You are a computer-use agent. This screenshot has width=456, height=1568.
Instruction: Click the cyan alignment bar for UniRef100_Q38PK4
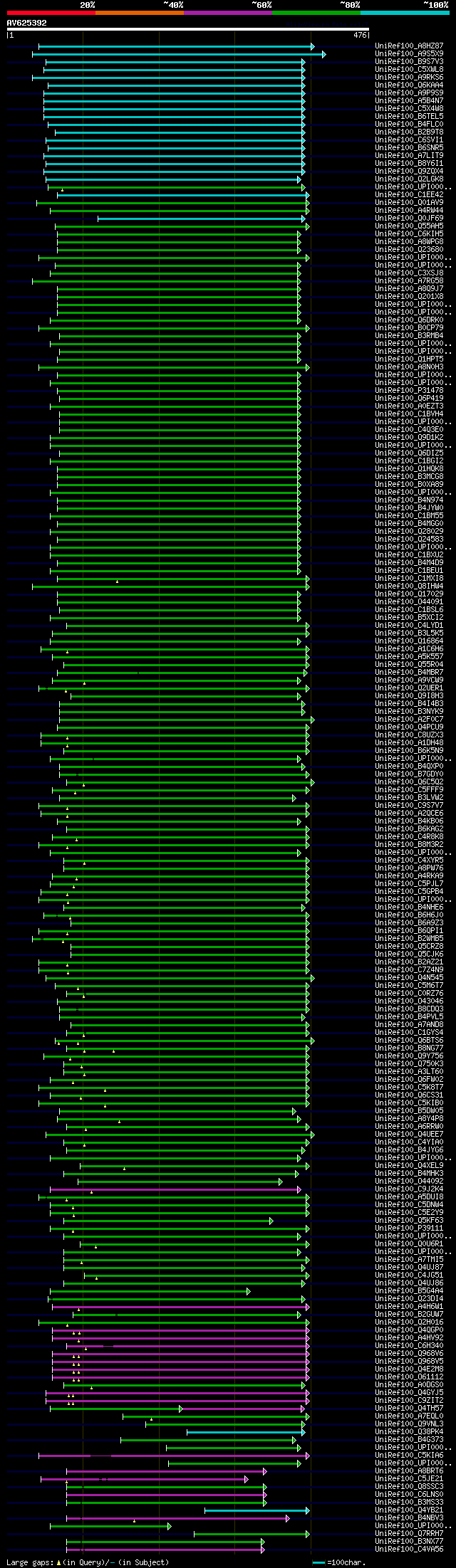click(246, 1432)
